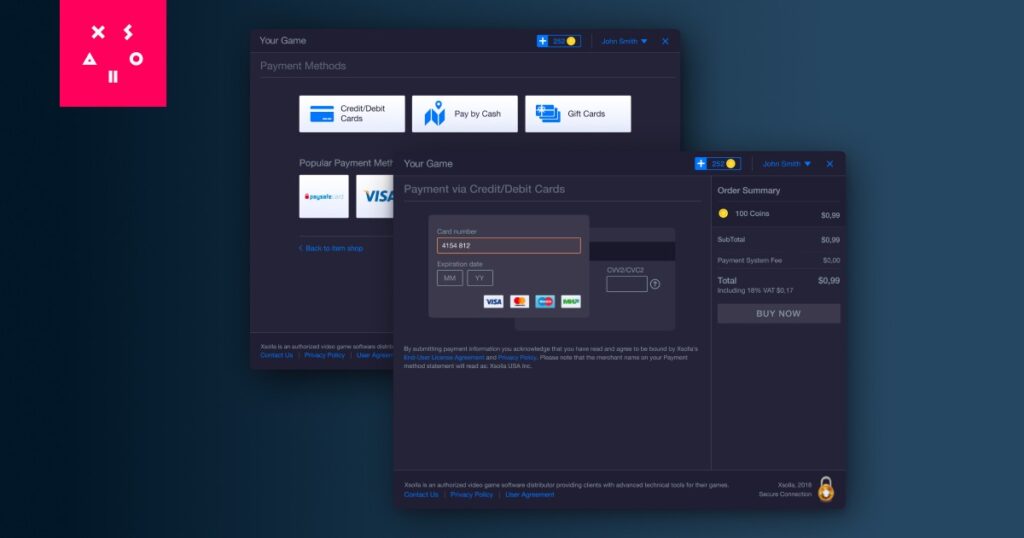Click the MM expiration month field
Viewport: 1024px width, 538px height.
pos(450,278)
